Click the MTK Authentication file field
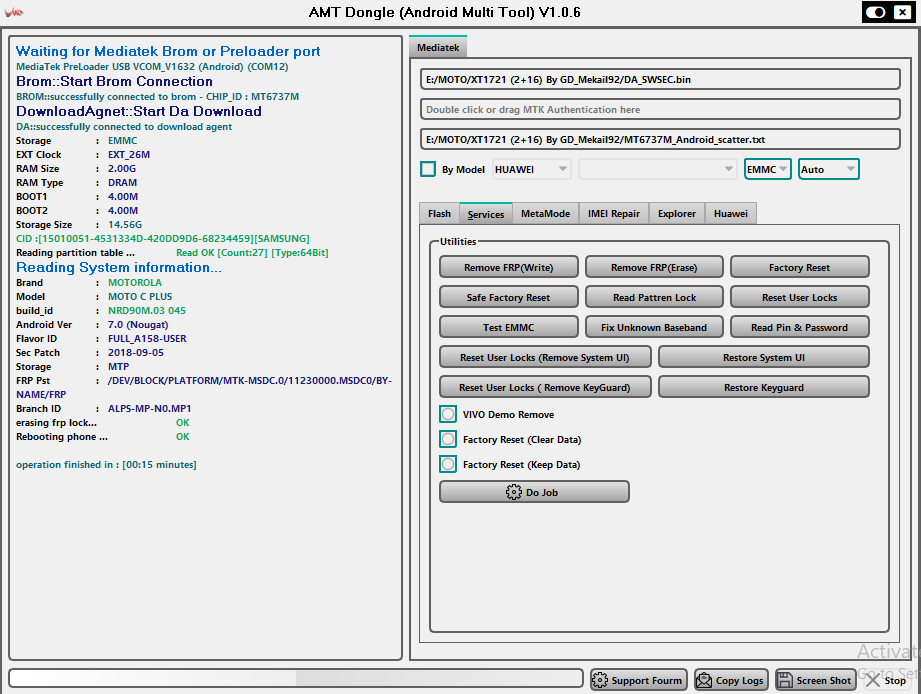The width and height of the screenshot is (921, 694). coord(660,109)
